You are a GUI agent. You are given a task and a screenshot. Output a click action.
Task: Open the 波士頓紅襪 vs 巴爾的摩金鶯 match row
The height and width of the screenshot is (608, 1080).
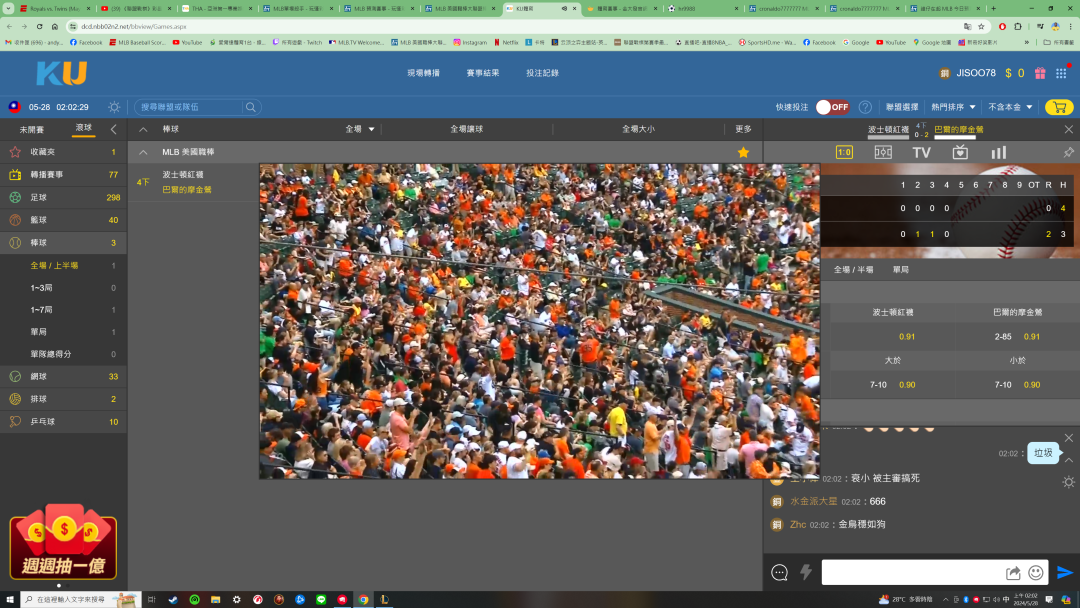pyautogui.click(x=194, y=182)
